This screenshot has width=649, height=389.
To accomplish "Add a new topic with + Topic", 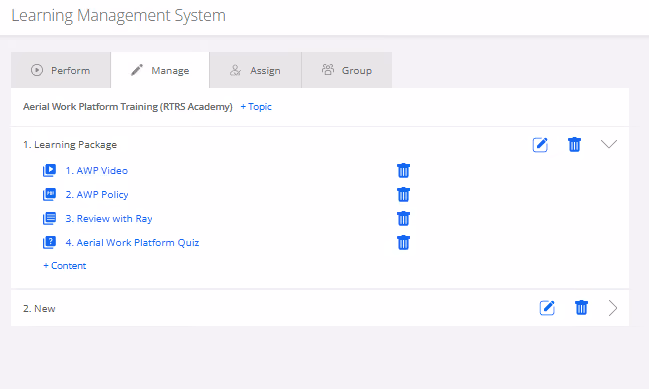I will (x=256, y=107).
